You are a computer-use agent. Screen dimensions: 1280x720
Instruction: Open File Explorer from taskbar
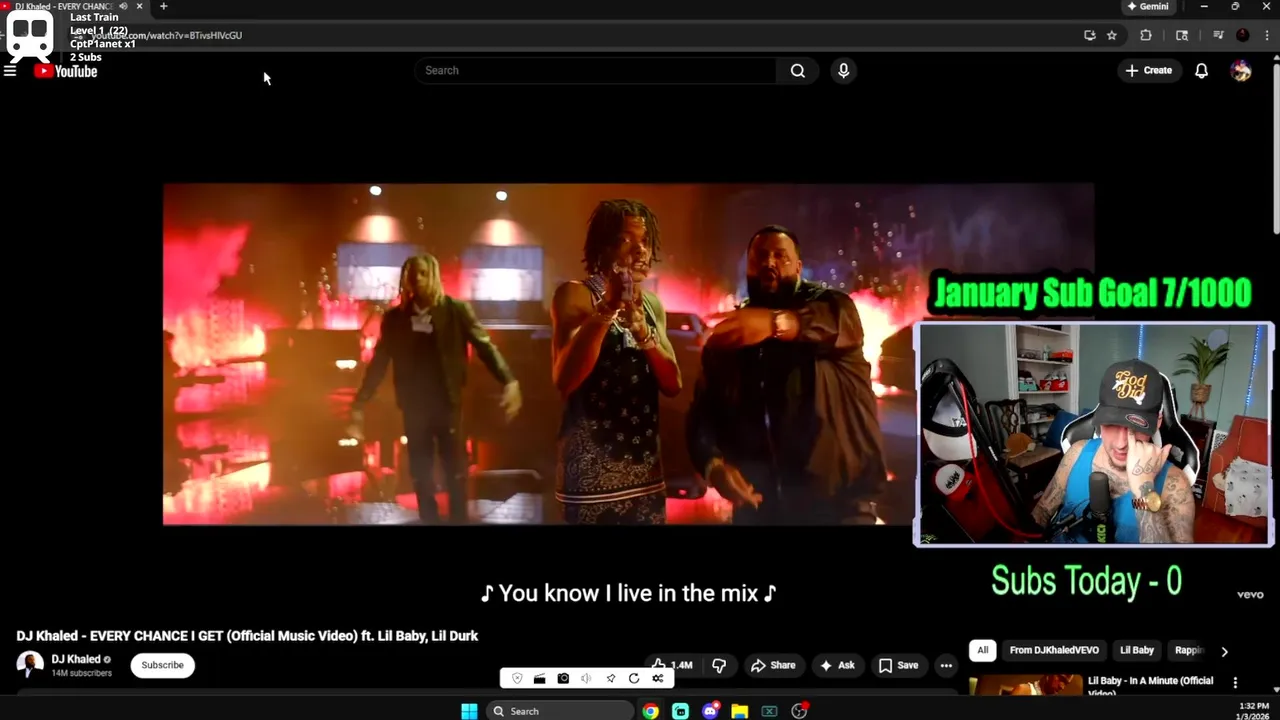739,711
